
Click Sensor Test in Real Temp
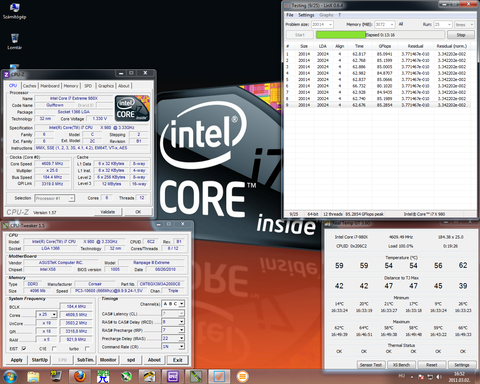coord(371,365)
